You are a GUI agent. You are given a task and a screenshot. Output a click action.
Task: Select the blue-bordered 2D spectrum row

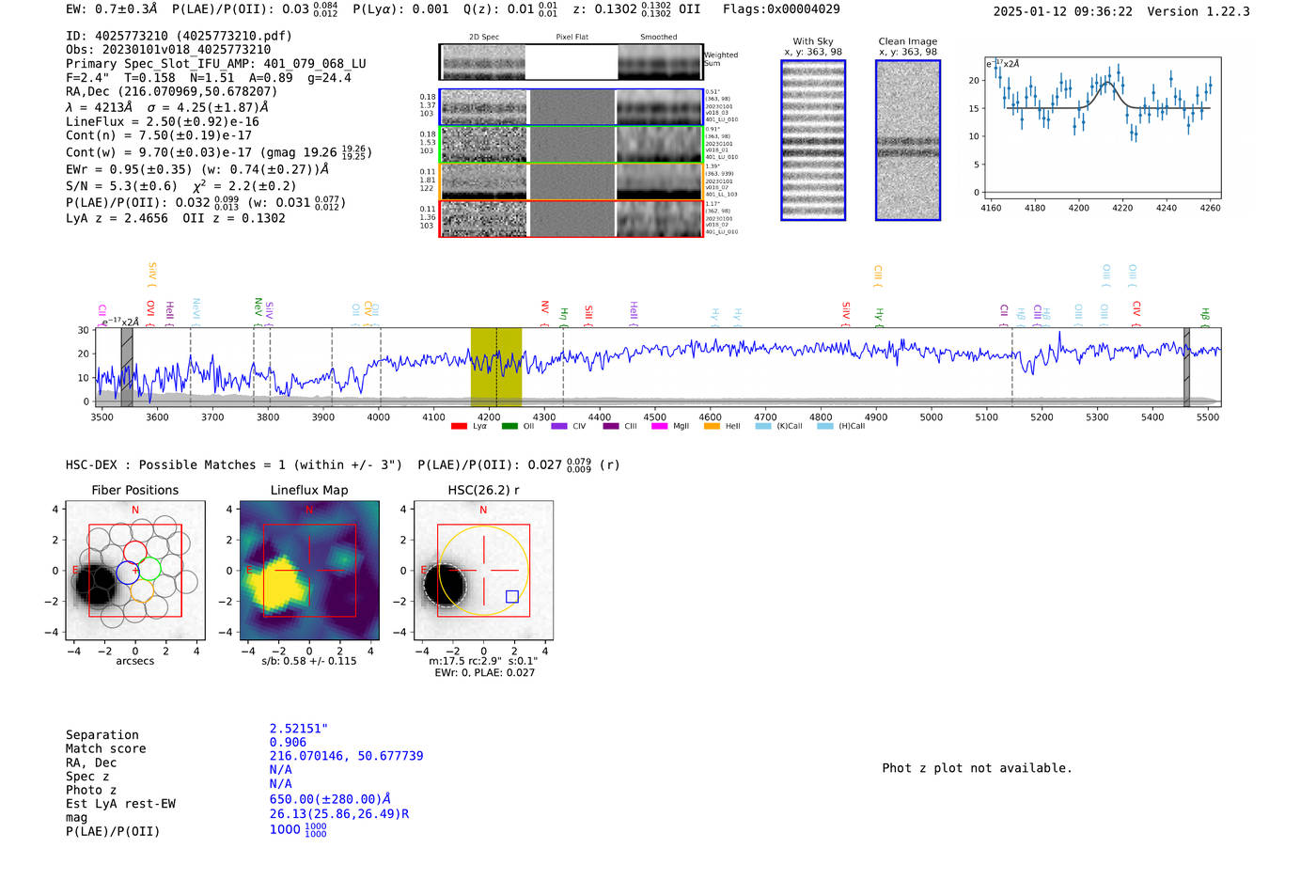pos(572,107)
